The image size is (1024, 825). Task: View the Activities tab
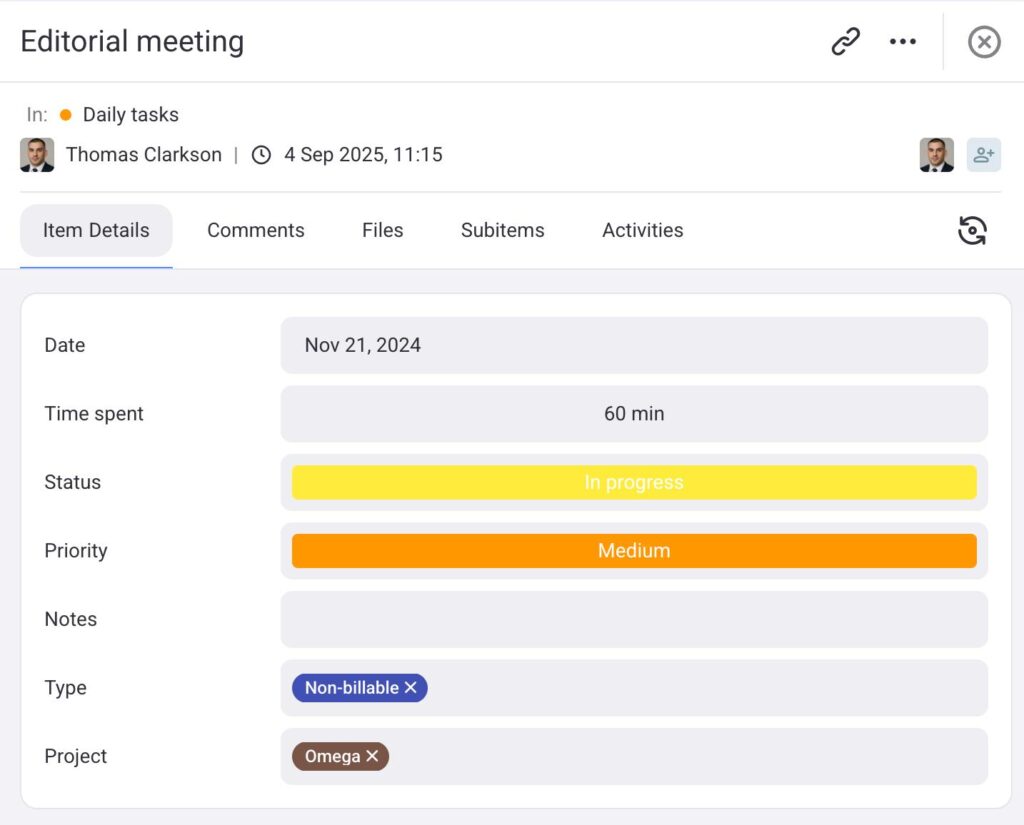[642, 230]
